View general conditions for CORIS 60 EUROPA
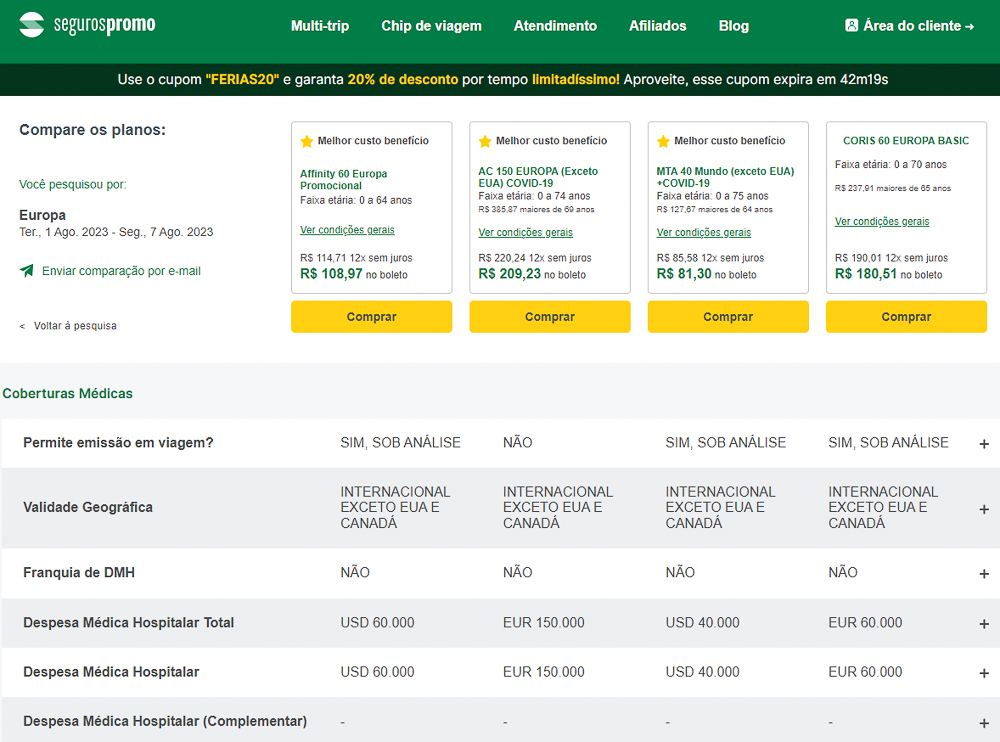Image resolution: width=1000 pixels, height=742 pixels. (882, 221)
